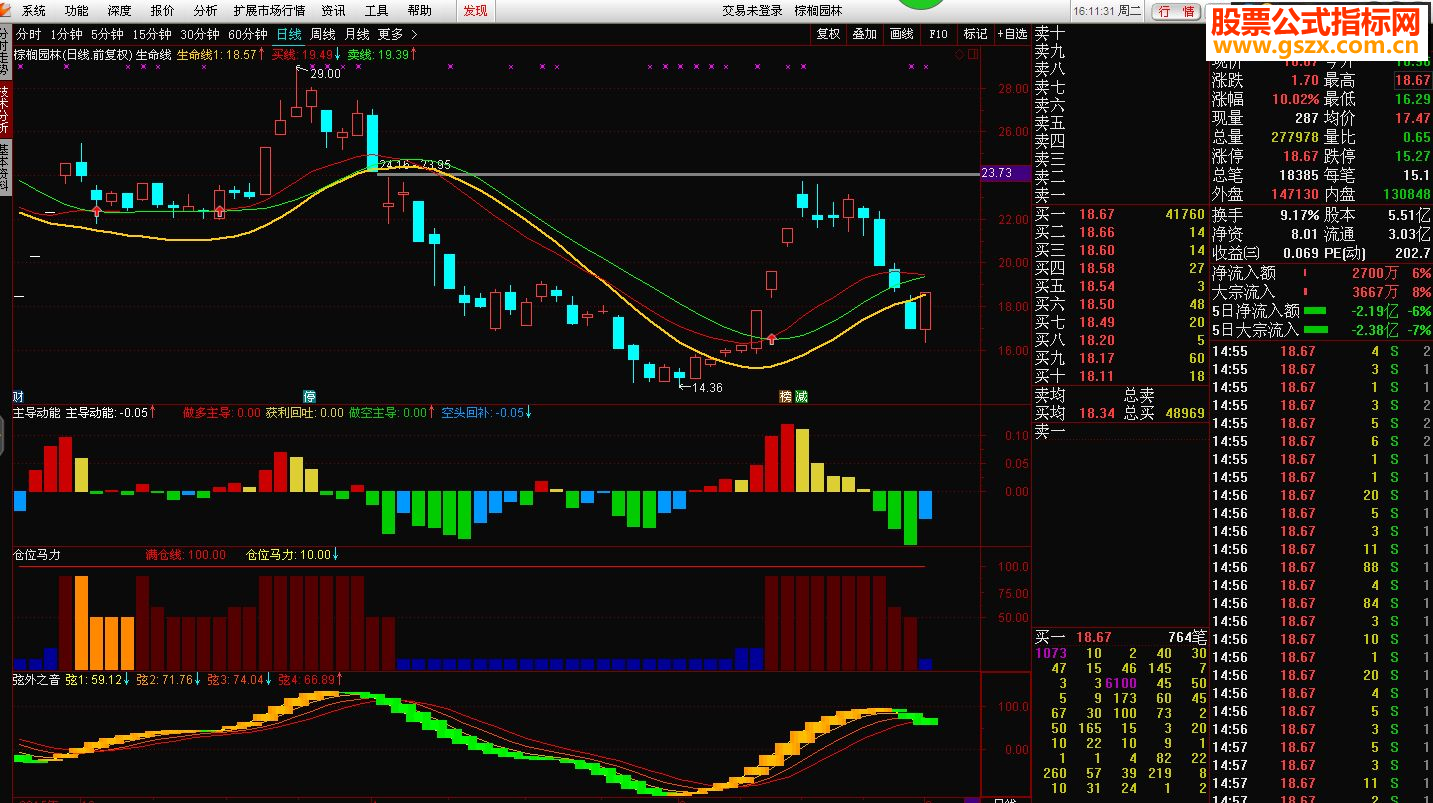1433x803 pixels.
Task: Click the 买一 18.67 order row with 41760
Action: [x=1120, y=214]
